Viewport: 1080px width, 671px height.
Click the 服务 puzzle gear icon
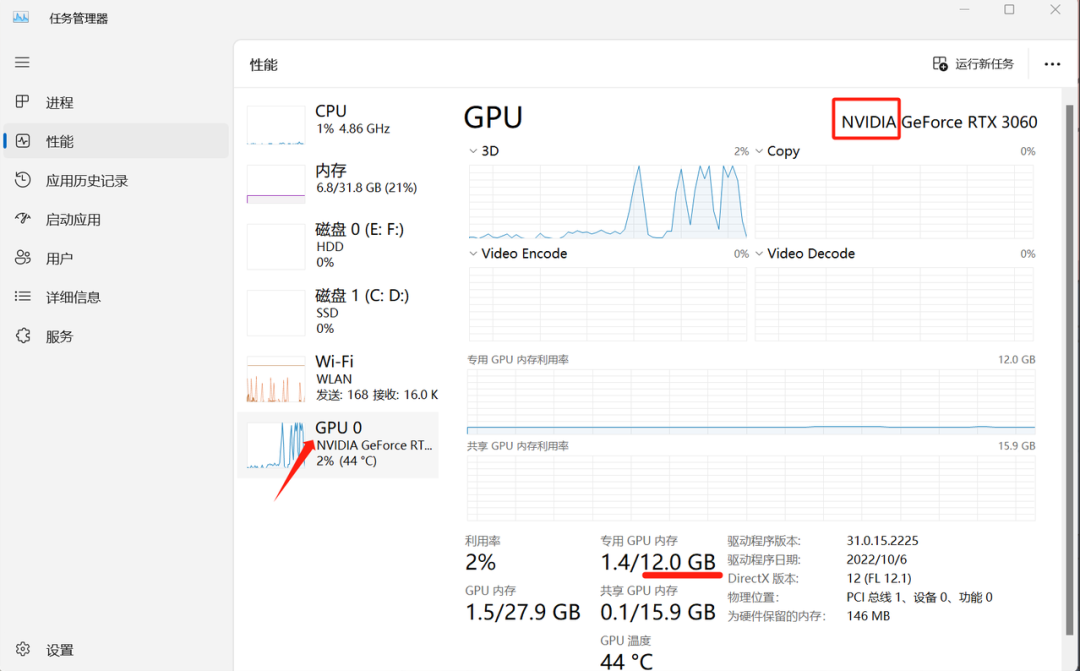(23, 336)
